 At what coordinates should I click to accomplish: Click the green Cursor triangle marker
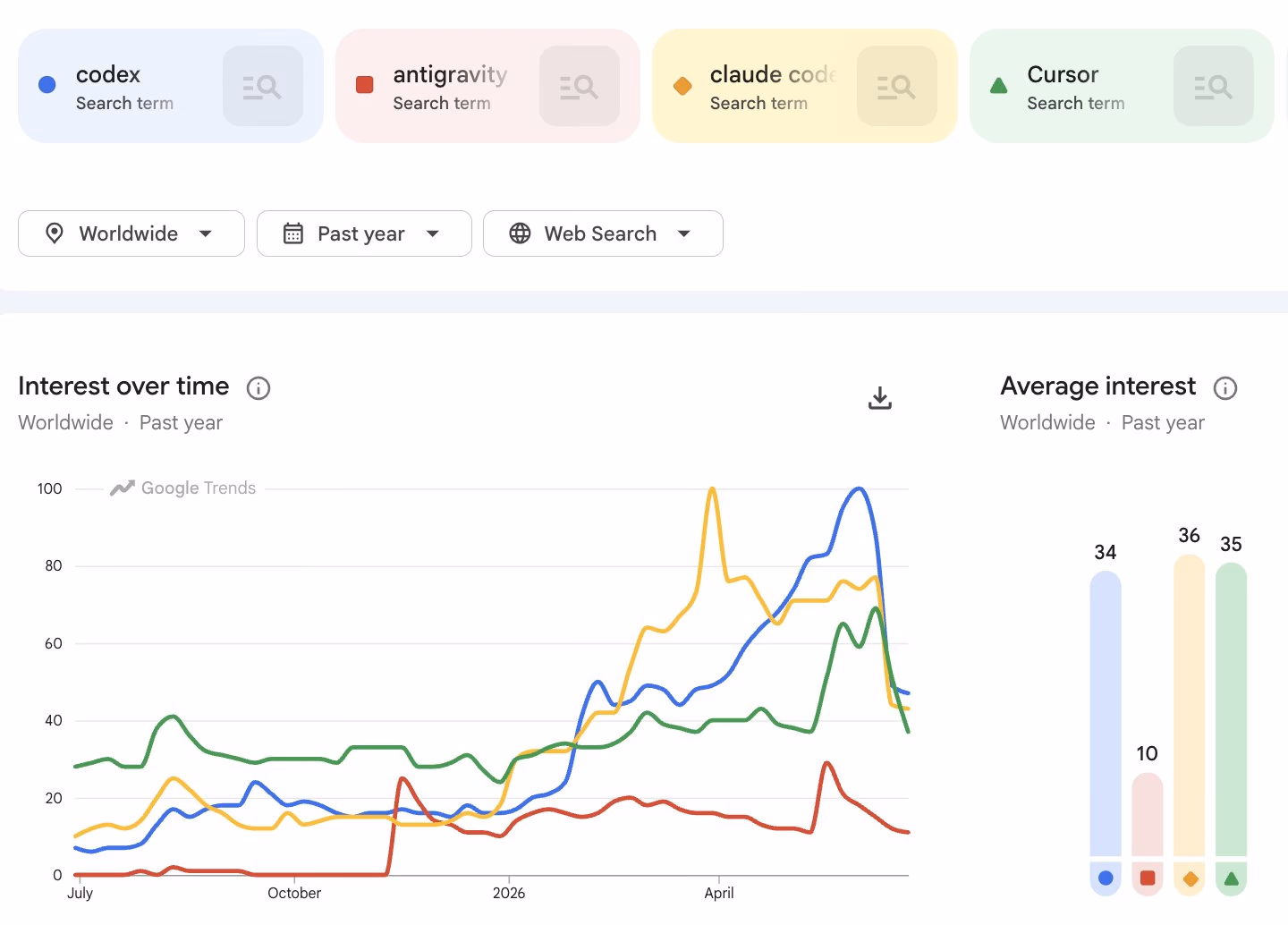(x=999, y=86)
